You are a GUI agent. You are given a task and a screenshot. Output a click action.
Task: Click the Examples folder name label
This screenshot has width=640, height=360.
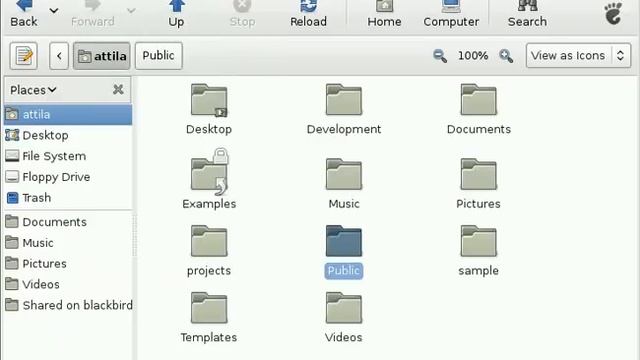point(209,204)
